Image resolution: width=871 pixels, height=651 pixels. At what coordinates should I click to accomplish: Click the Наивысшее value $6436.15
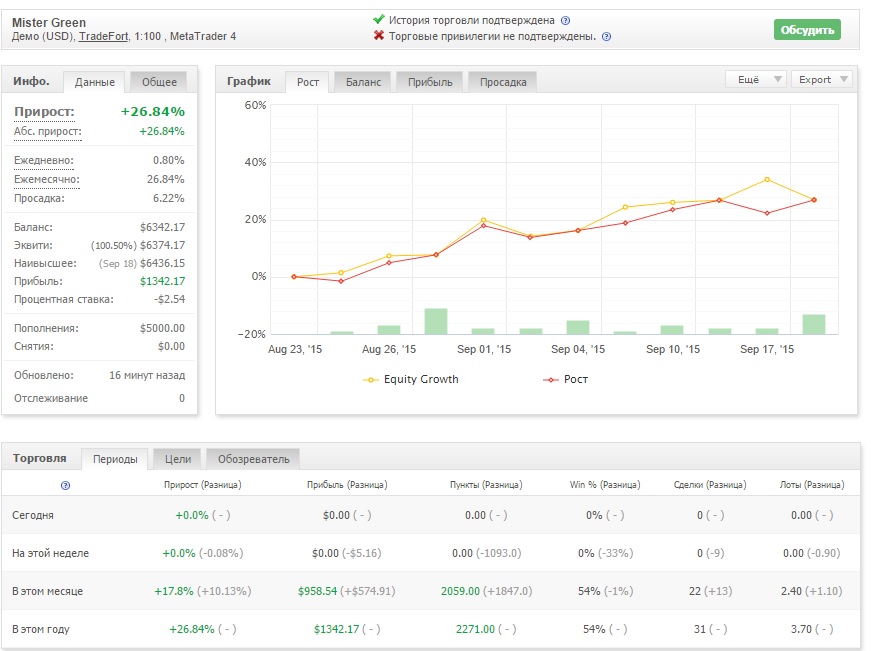coord(162,263)
